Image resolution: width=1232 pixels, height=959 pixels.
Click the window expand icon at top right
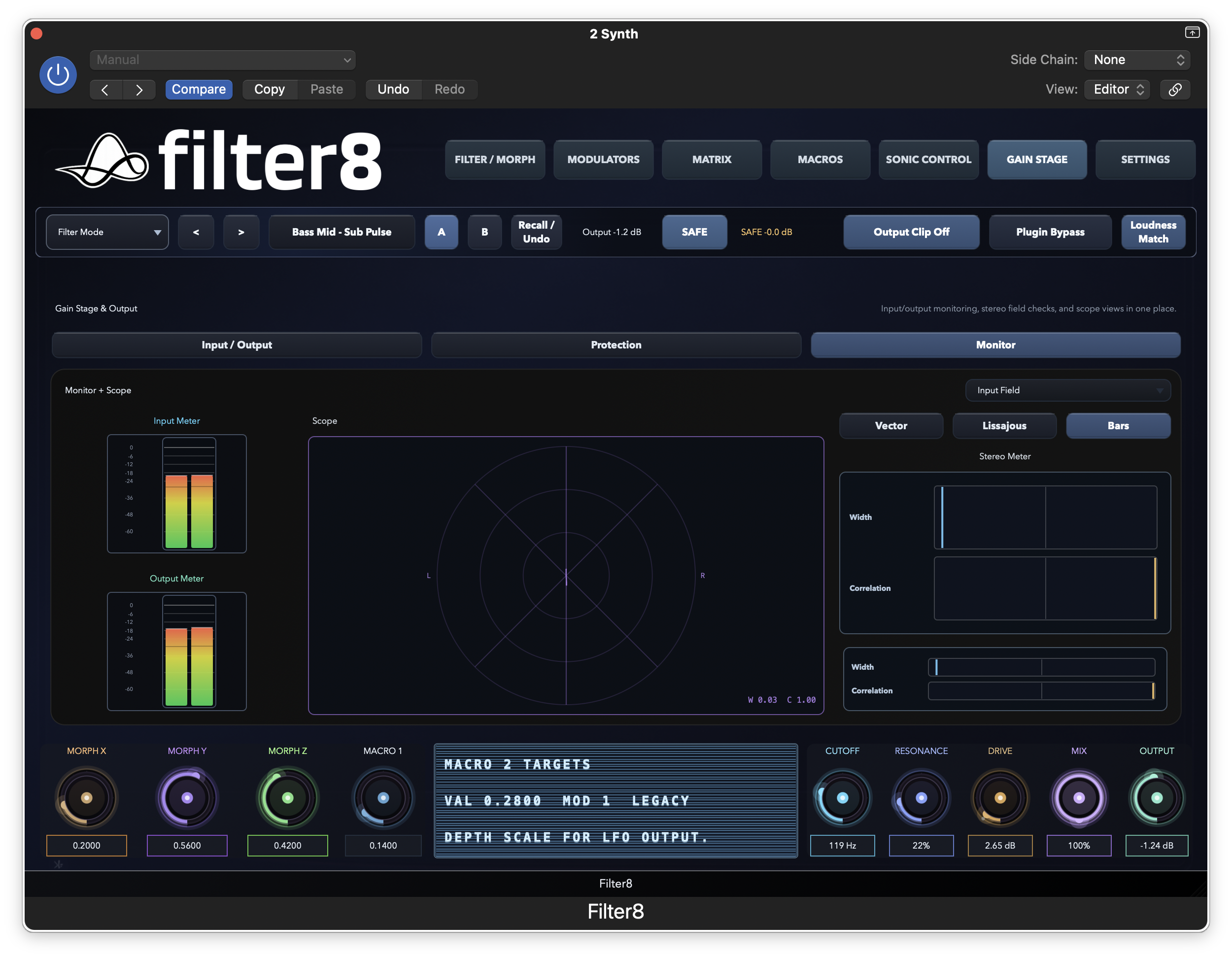[1192, 33]
